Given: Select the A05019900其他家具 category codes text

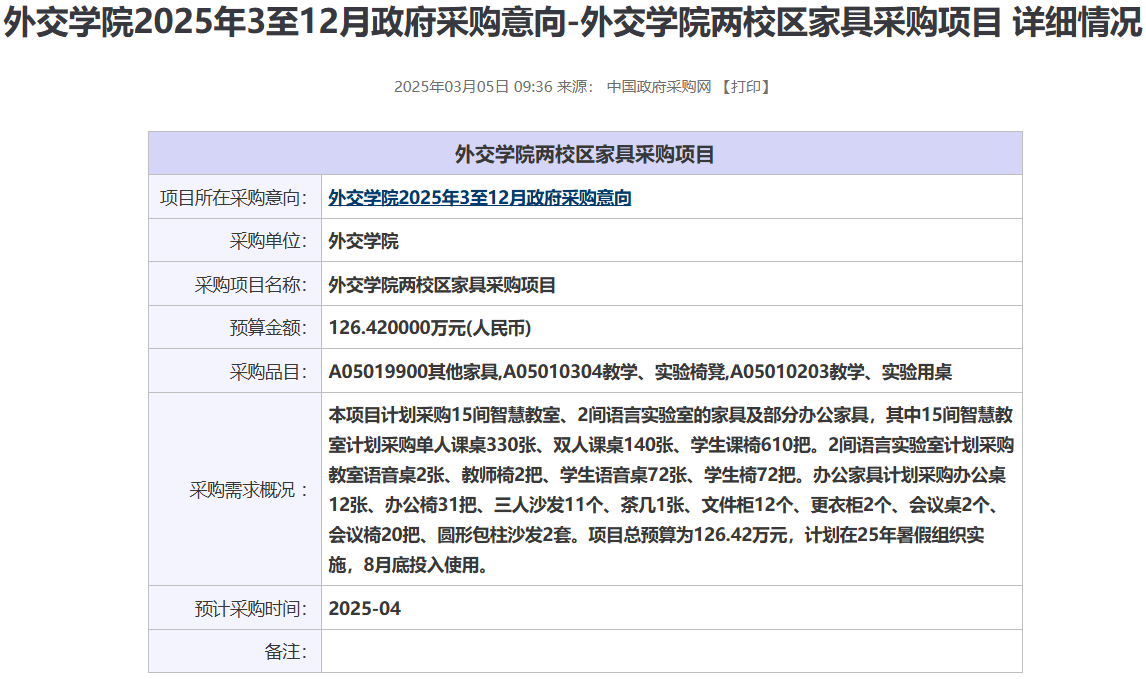Looking at the screenshot, I should 640,372.
